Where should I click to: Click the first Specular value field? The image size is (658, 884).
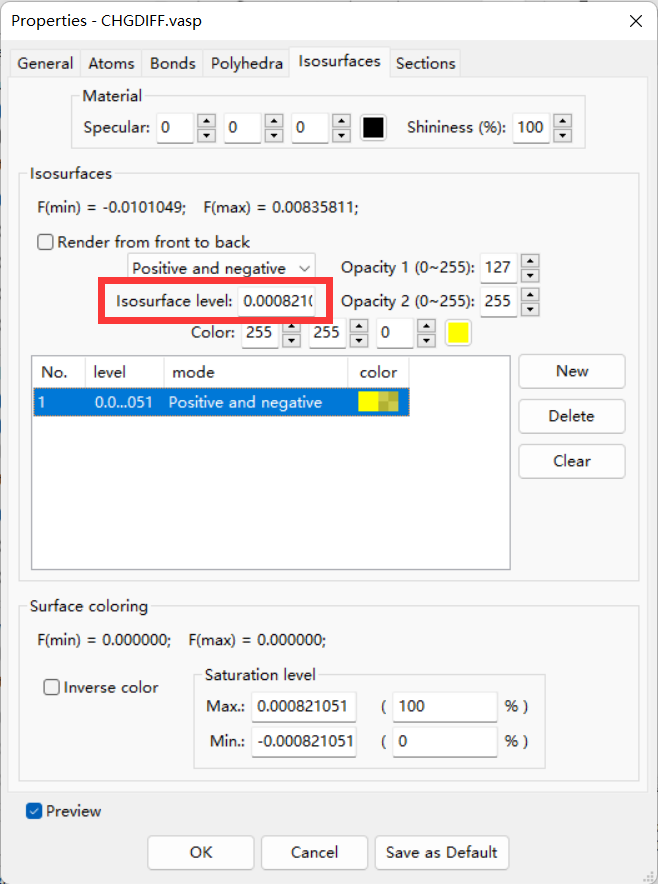175,127
